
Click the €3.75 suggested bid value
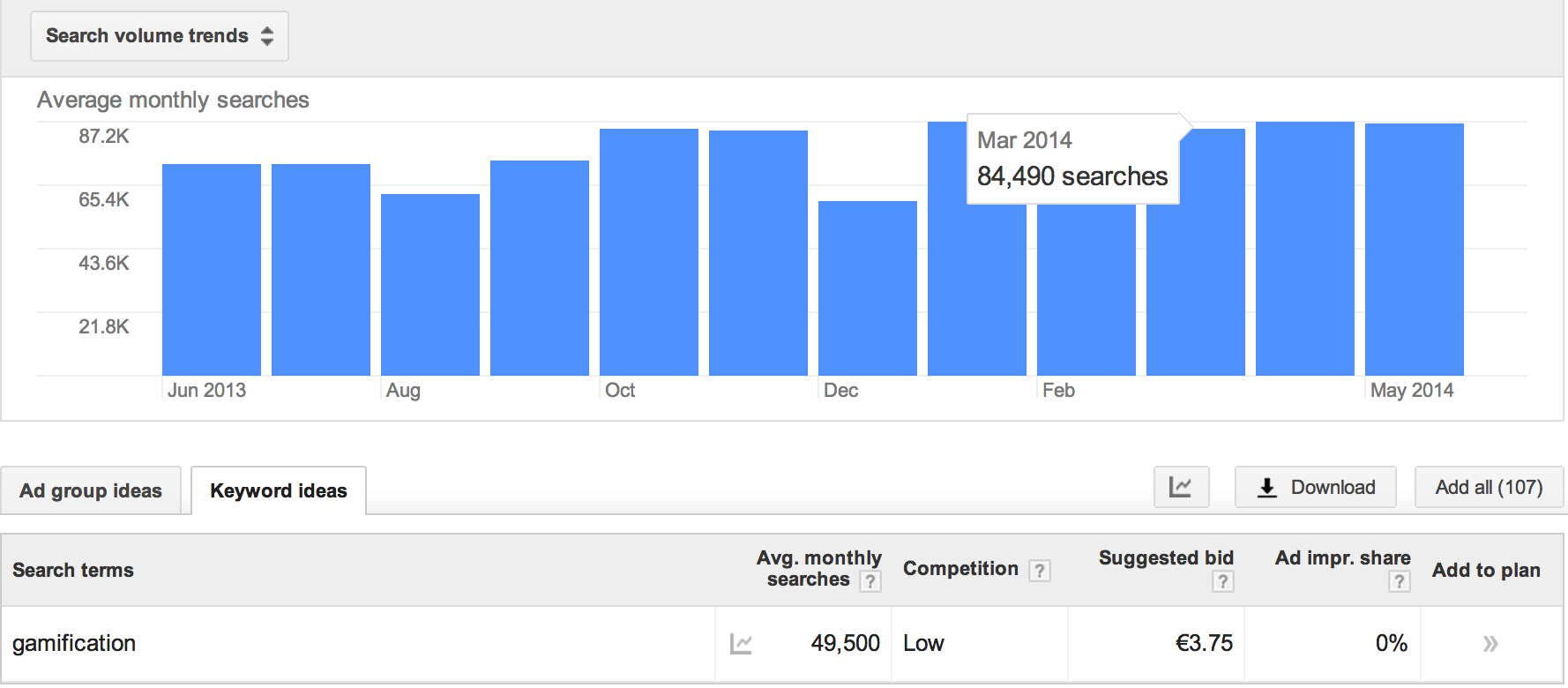tap(1204, 643)
